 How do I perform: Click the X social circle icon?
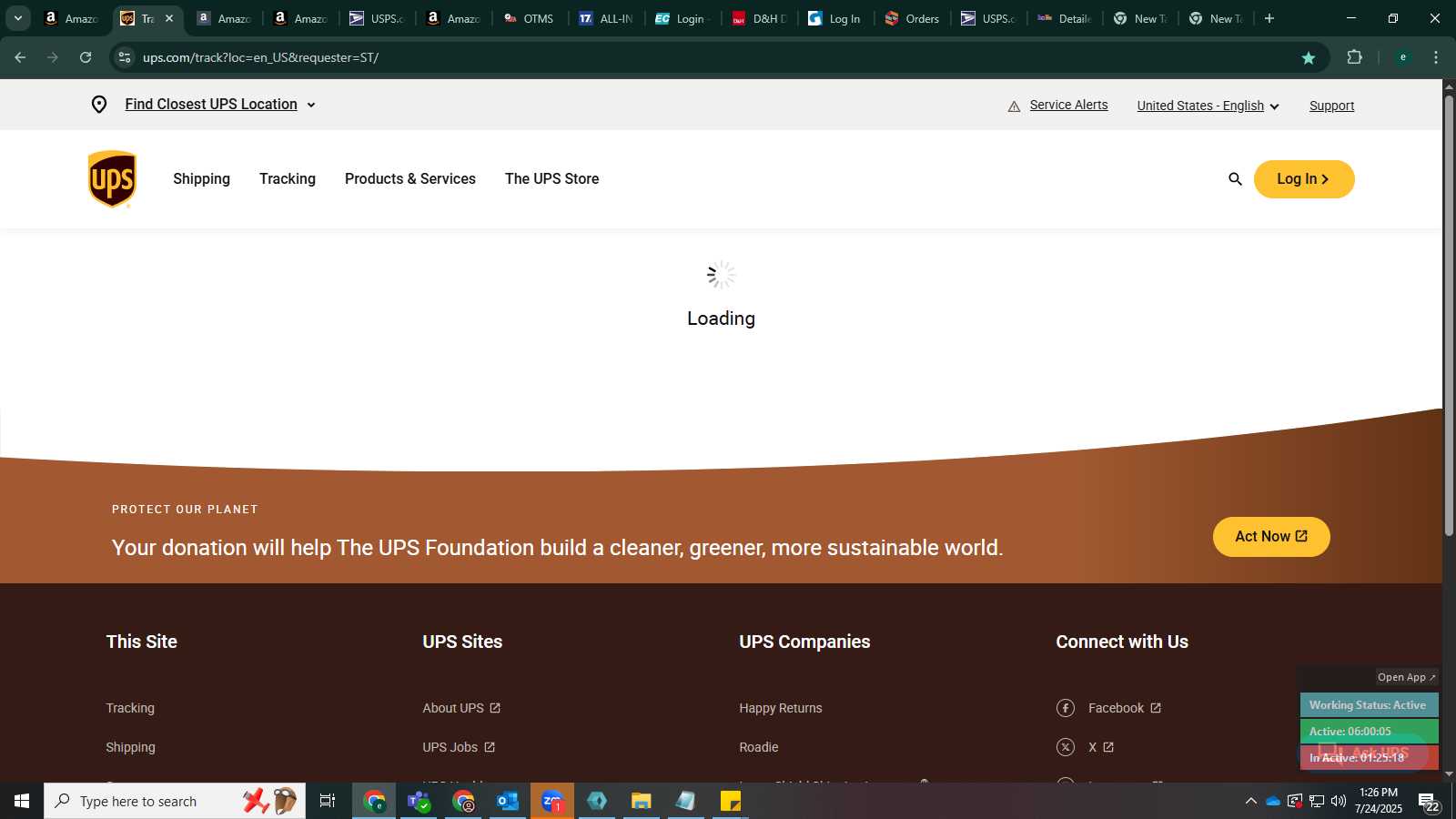point(1066,747)
